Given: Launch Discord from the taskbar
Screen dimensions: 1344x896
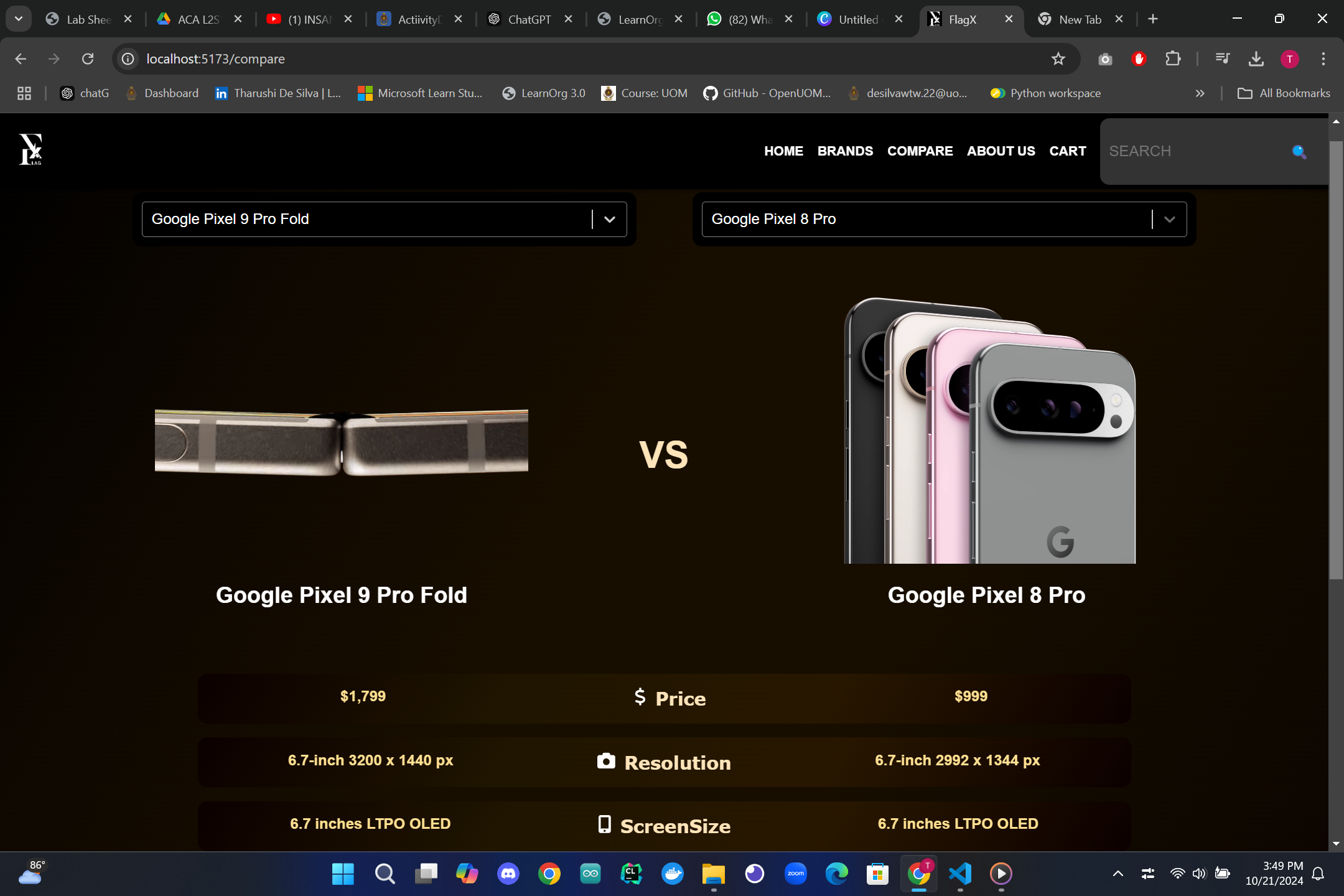Looking at the screenshot, I should (508, 874).
